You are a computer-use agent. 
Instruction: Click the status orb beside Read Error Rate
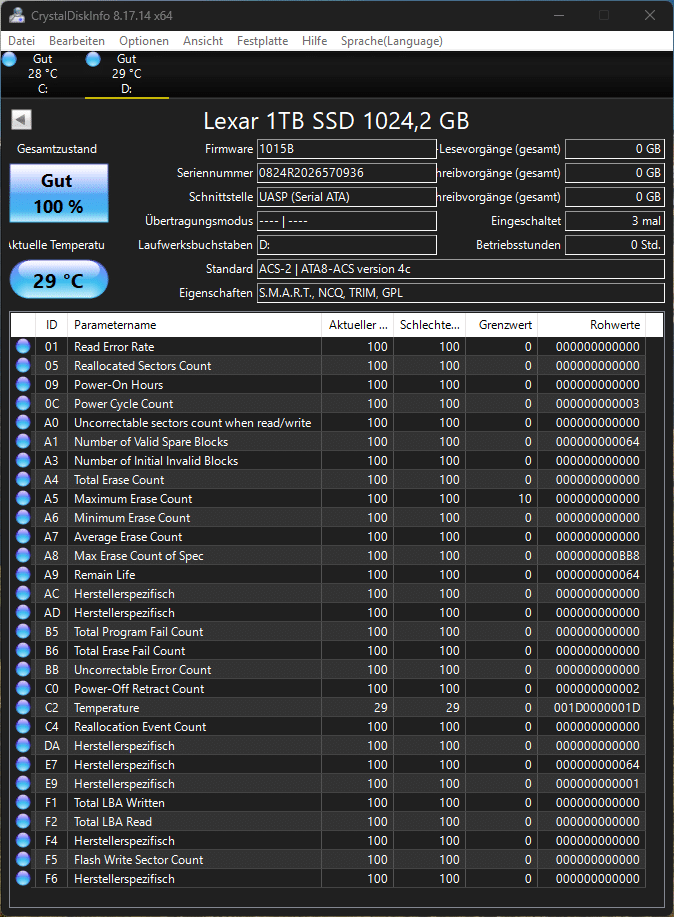tap(23, 347)
